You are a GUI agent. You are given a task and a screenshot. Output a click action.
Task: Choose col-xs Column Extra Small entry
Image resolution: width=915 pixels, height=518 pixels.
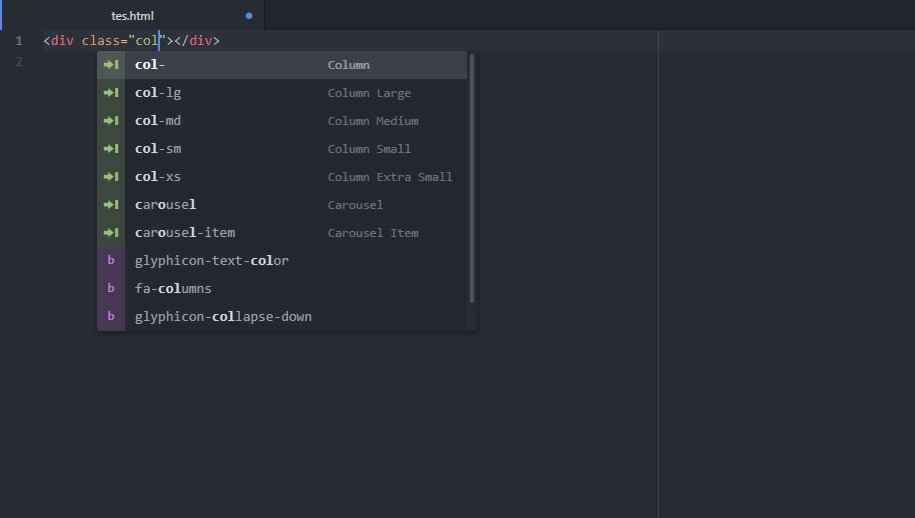(282, 177)
